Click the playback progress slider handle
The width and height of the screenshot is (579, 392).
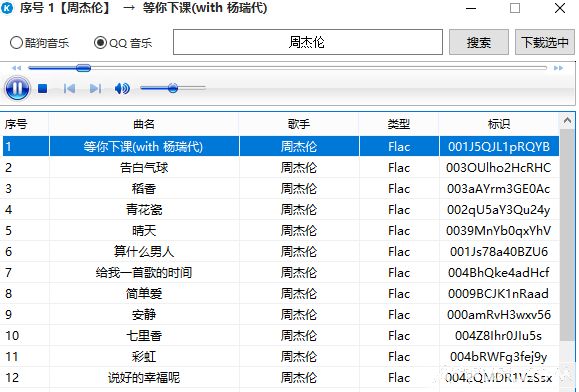pos(83,68)
